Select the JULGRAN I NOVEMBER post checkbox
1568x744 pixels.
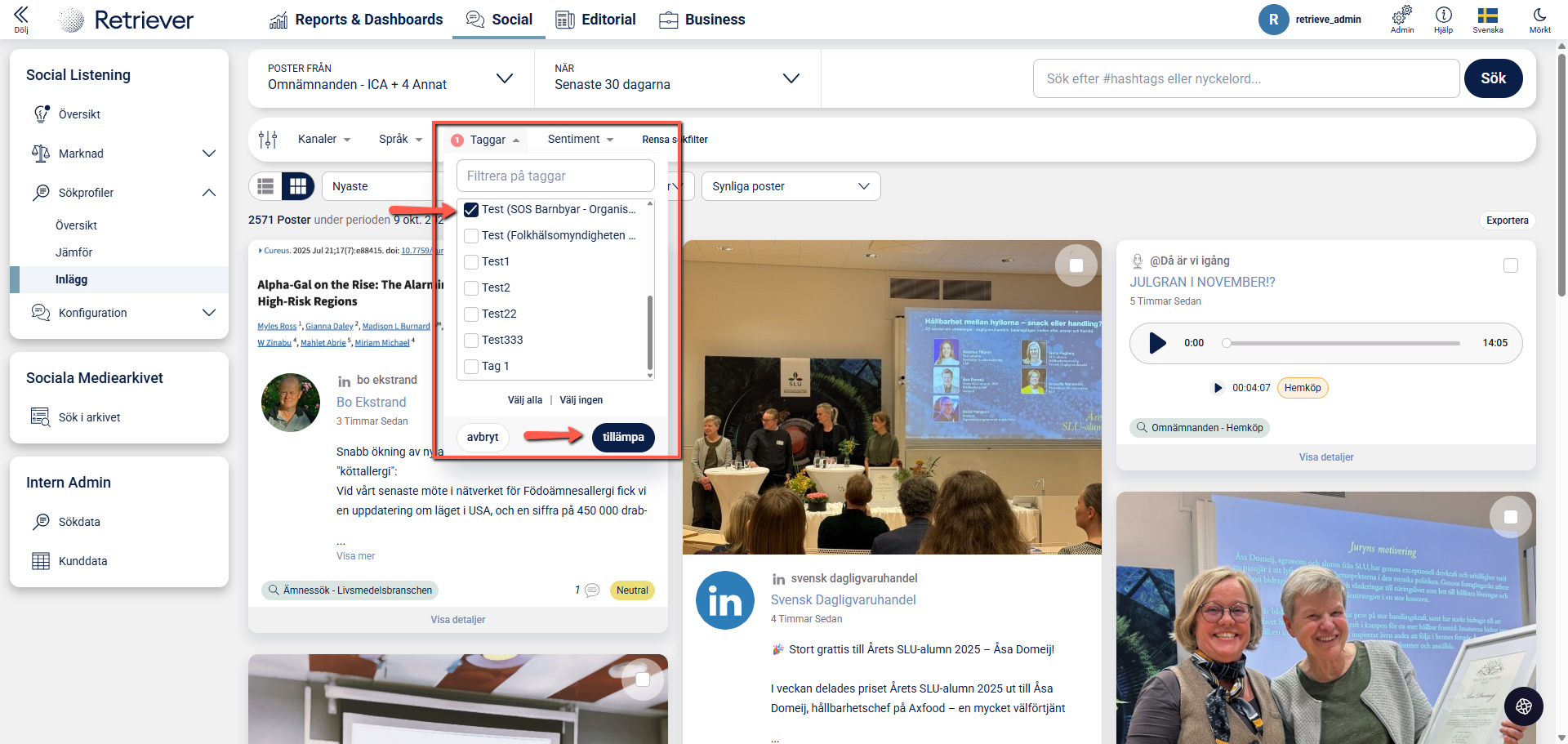1511,265
